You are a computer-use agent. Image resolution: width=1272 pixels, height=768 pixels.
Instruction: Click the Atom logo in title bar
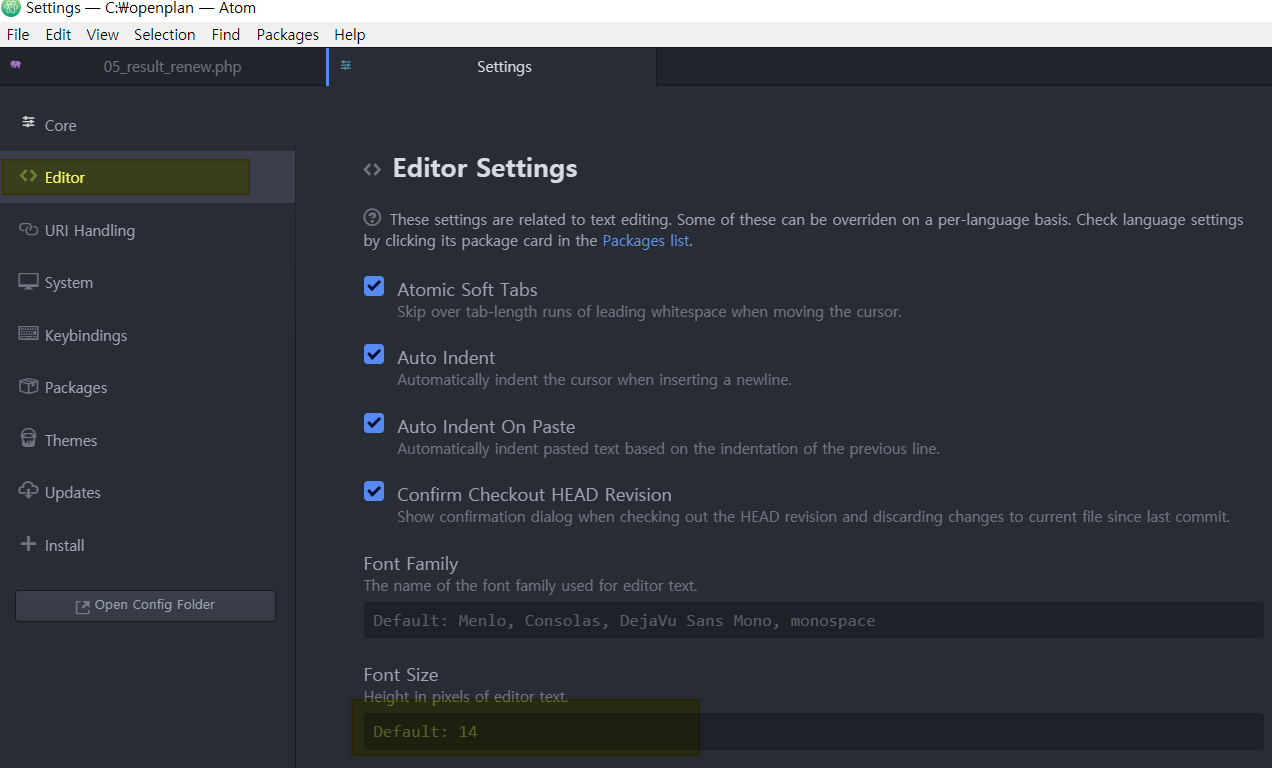coord(11,9)
